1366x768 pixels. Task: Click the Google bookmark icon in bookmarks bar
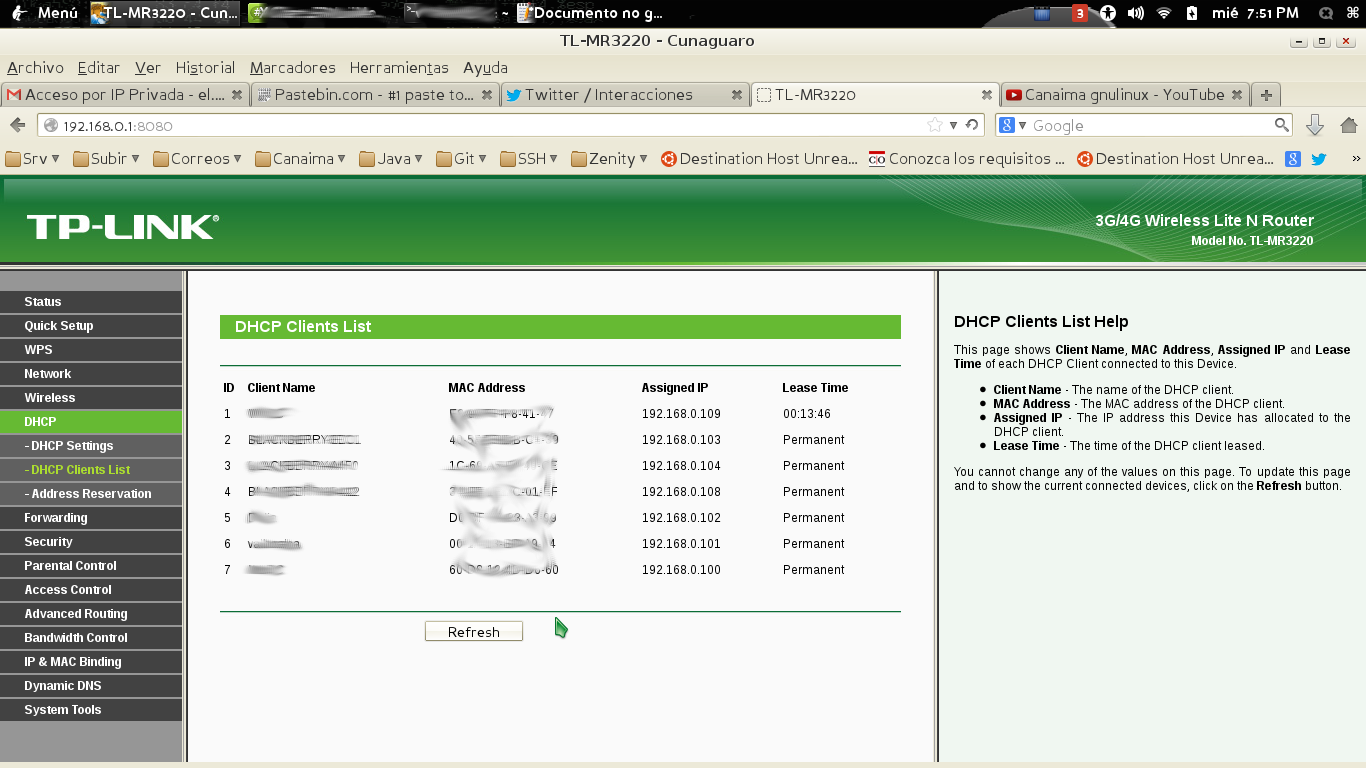pos(1293,159)
